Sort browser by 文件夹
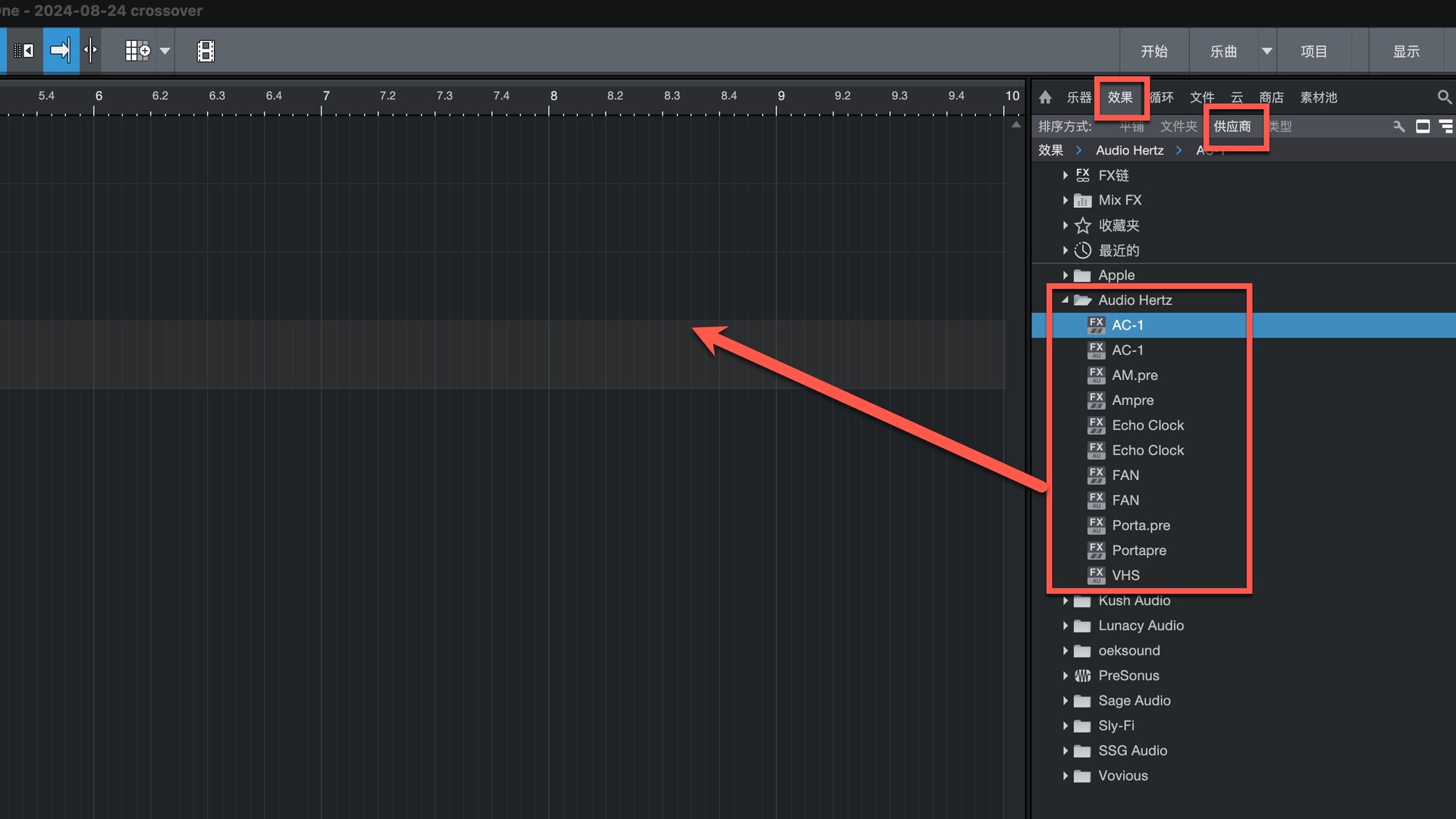The width and height of the screenshot is (1456, 819). [x=1178, y=127]
